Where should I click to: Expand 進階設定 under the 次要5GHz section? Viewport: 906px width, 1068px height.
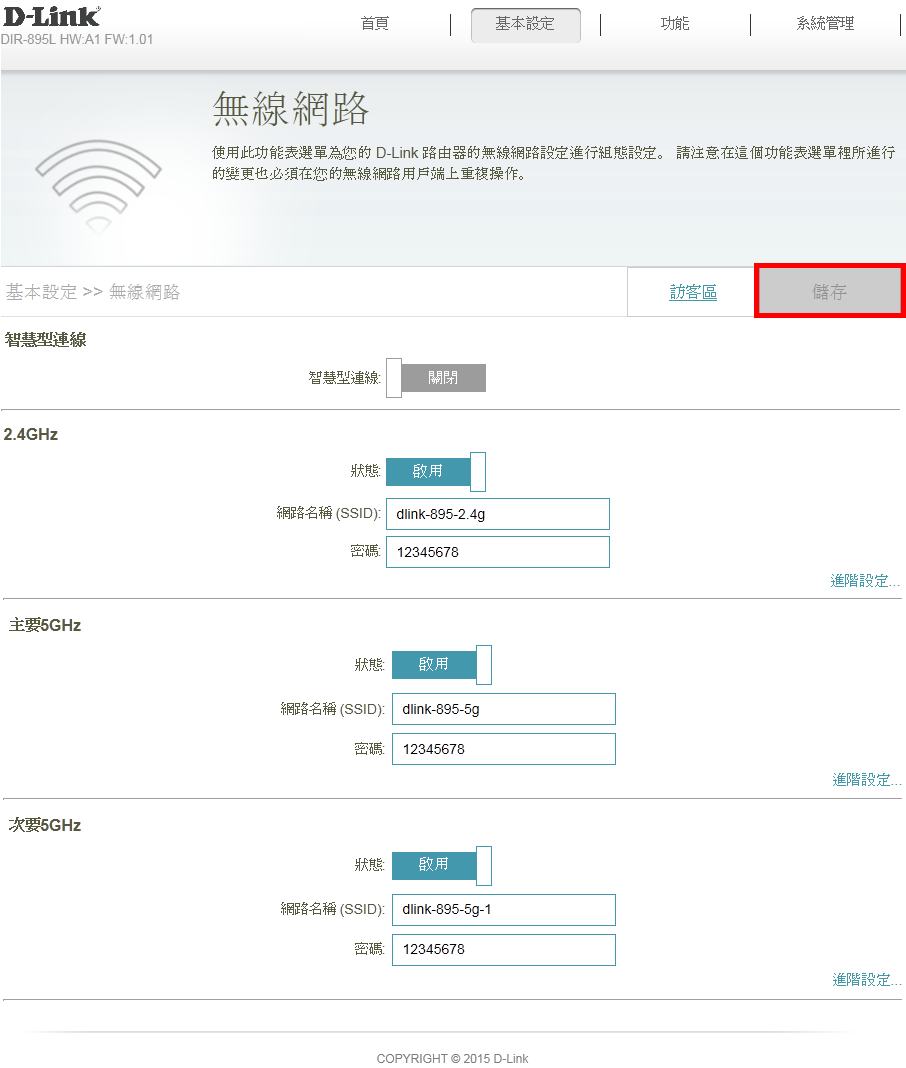(x=866, y=980)
